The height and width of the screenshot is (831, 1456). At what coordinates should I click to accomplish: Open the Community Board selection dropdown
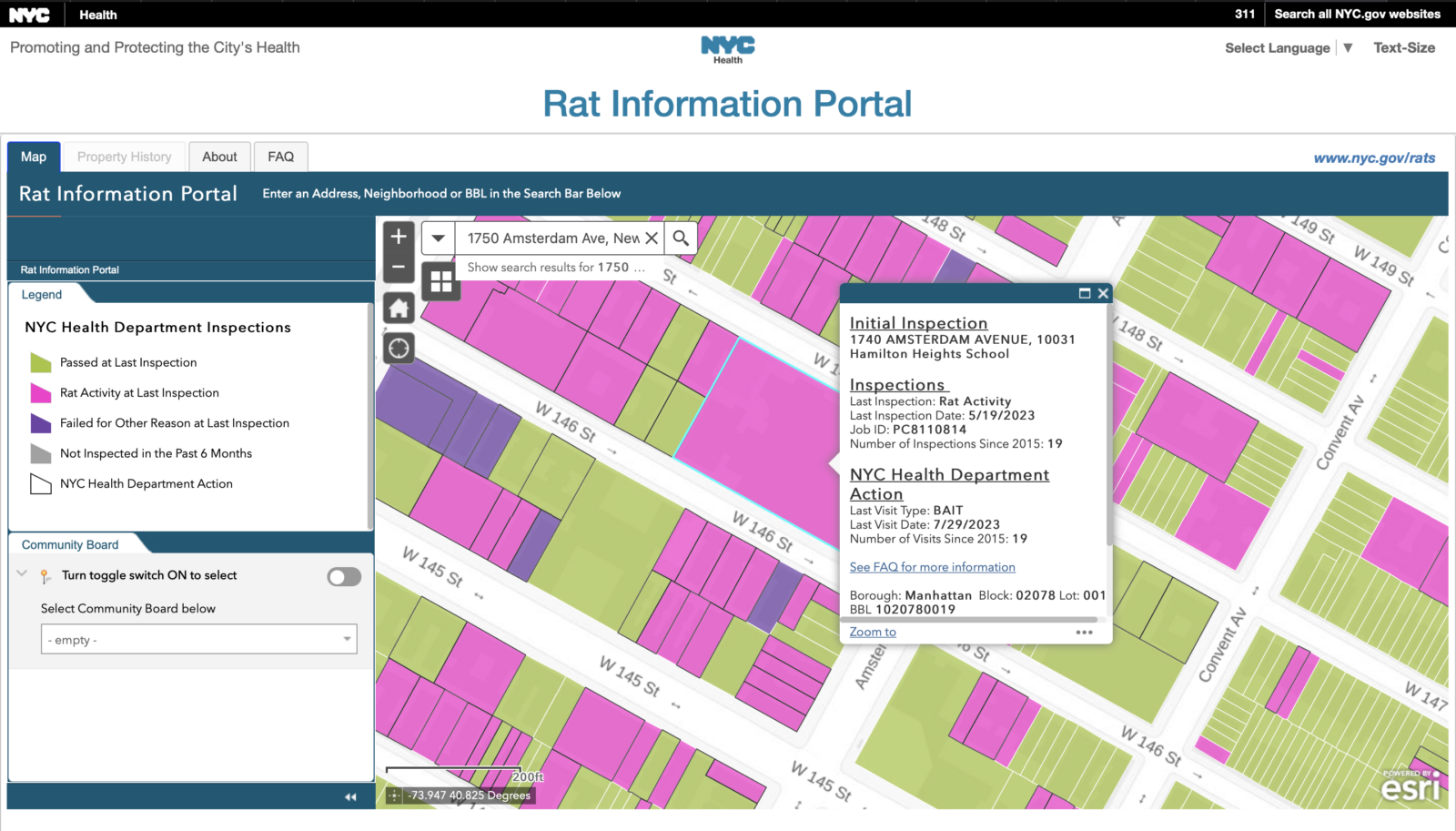pyautogui.click(x=198, y=639)
